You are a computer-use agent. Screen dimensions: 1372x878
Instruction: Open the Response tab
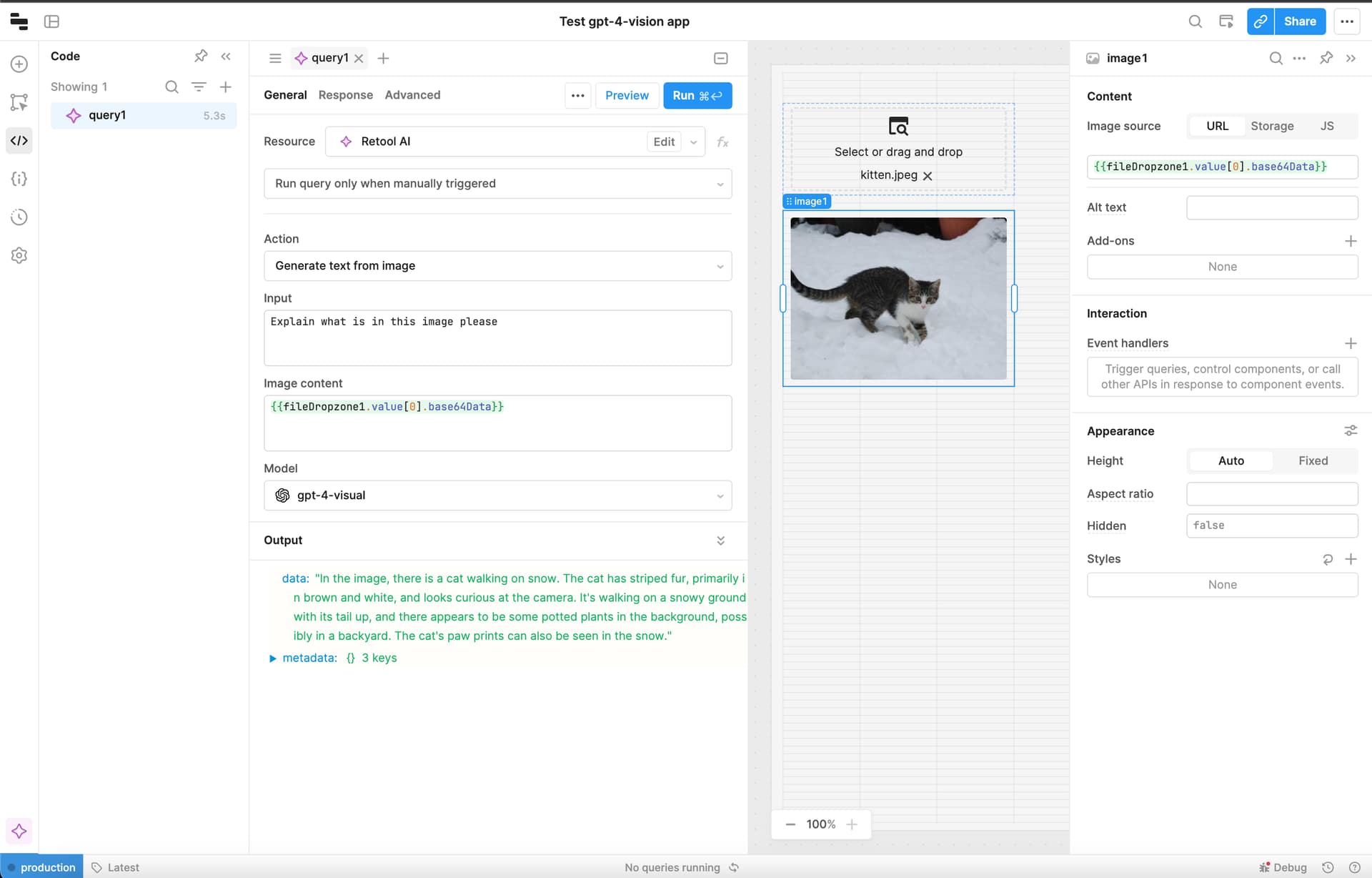pos(346,94)
